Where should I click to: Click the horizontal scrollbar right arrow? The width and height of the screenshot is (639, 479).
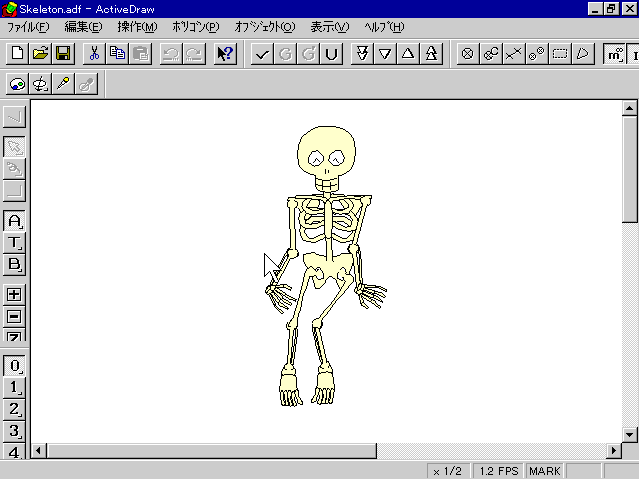(614, 451)
